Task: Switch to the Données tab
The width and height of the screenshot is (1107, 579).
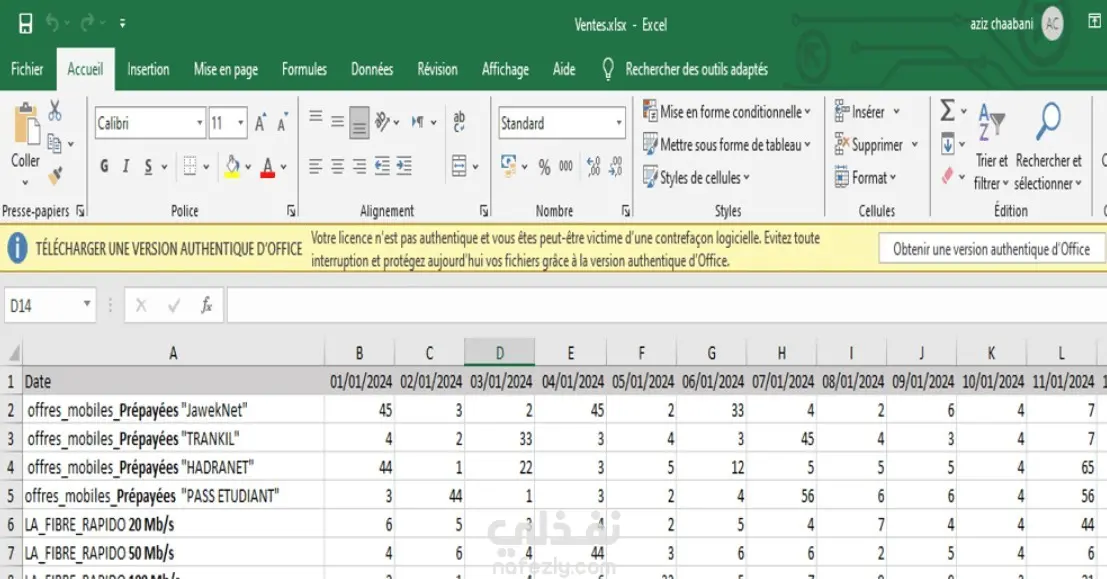Action: 372,69
